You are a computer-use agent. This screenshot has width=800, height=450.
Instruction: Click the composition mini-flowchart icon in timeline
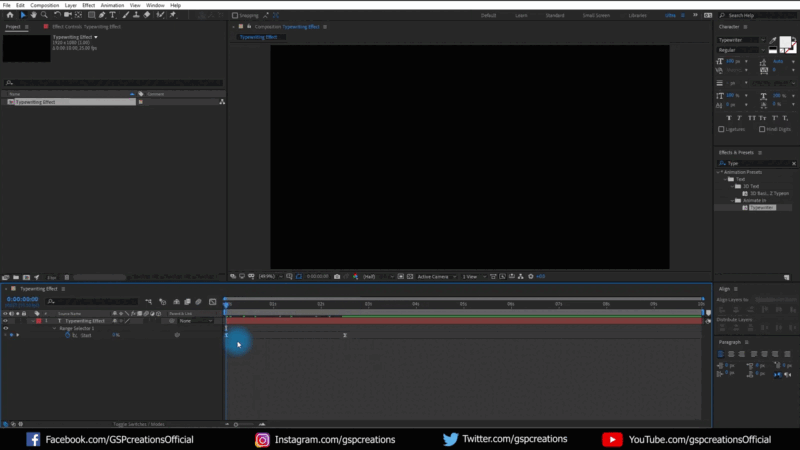pos(148,302)
